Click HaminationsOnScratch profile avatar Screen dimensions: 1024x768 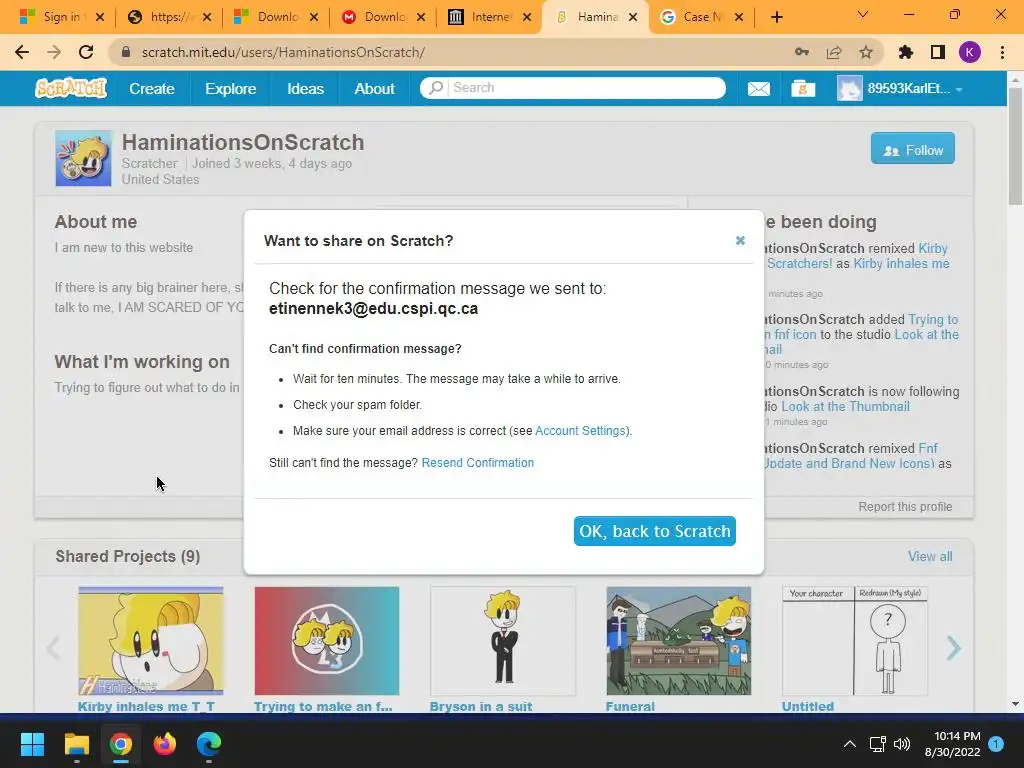[x=83, y=158]
